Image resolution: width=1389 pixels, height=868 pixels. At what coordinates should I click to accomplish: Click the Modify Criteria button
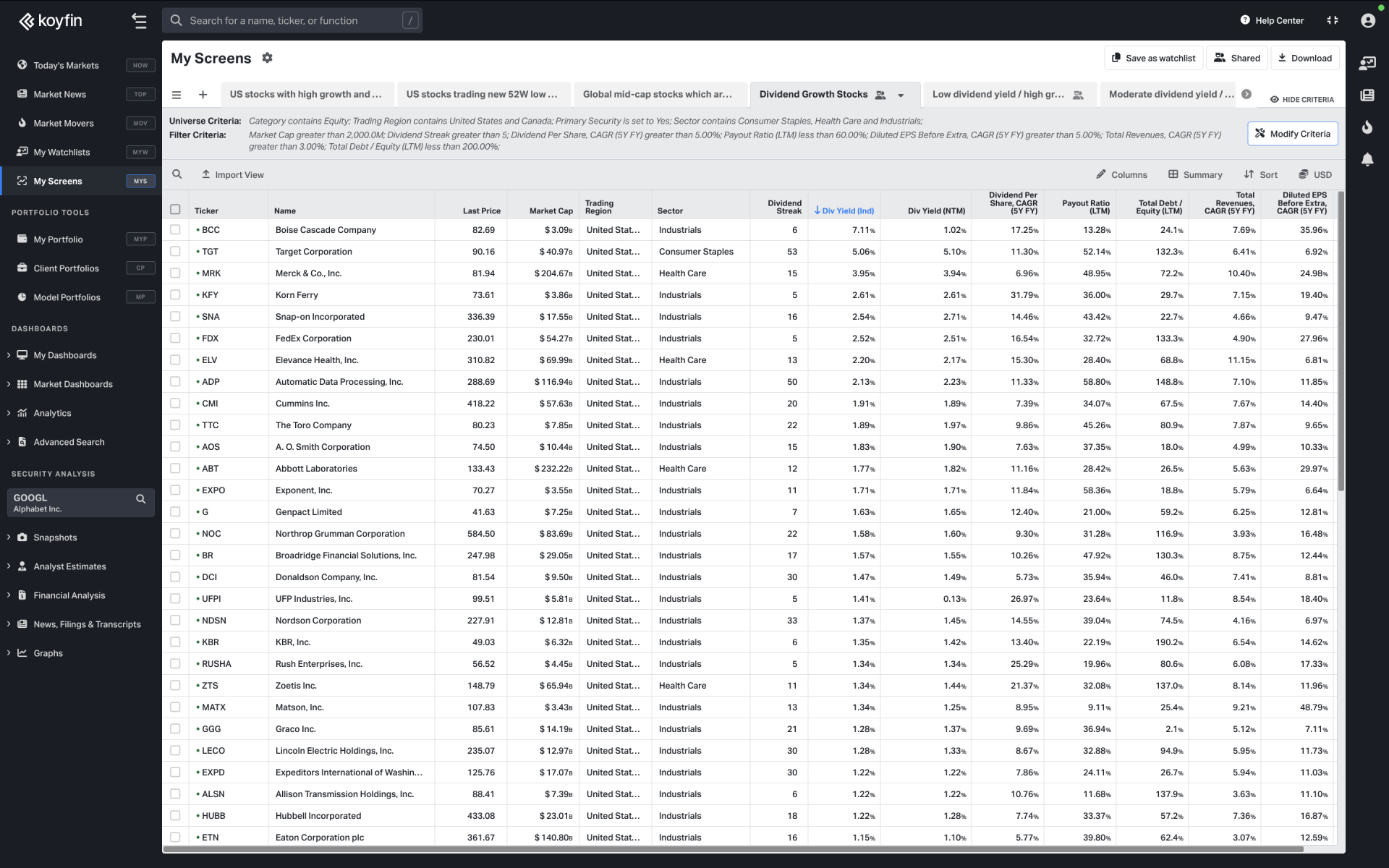pyautogui.click(x=1293, y=133)
